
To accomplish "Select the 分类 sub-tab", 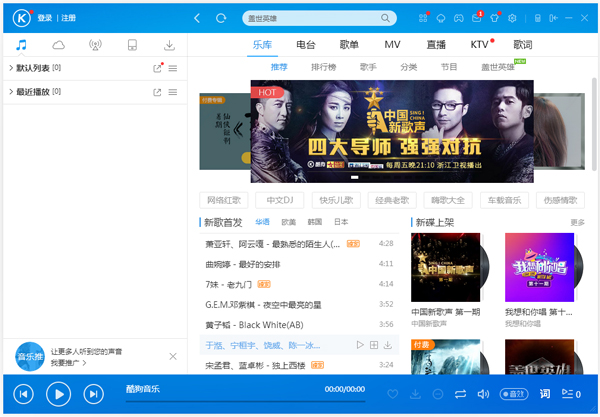I will coord(408,67).
